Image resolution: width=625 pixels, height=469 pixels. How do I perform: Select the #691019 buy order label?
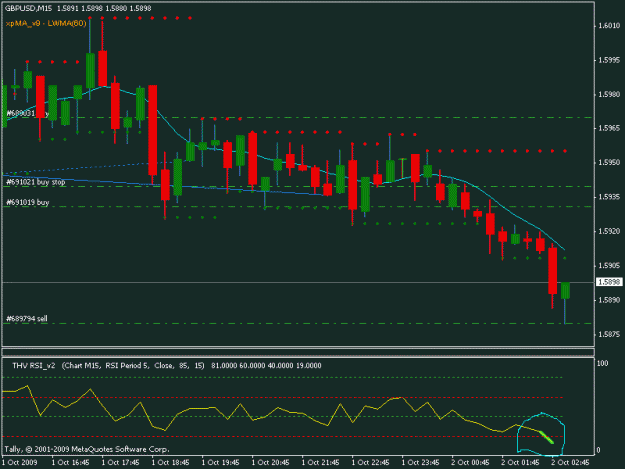point(28,202)
